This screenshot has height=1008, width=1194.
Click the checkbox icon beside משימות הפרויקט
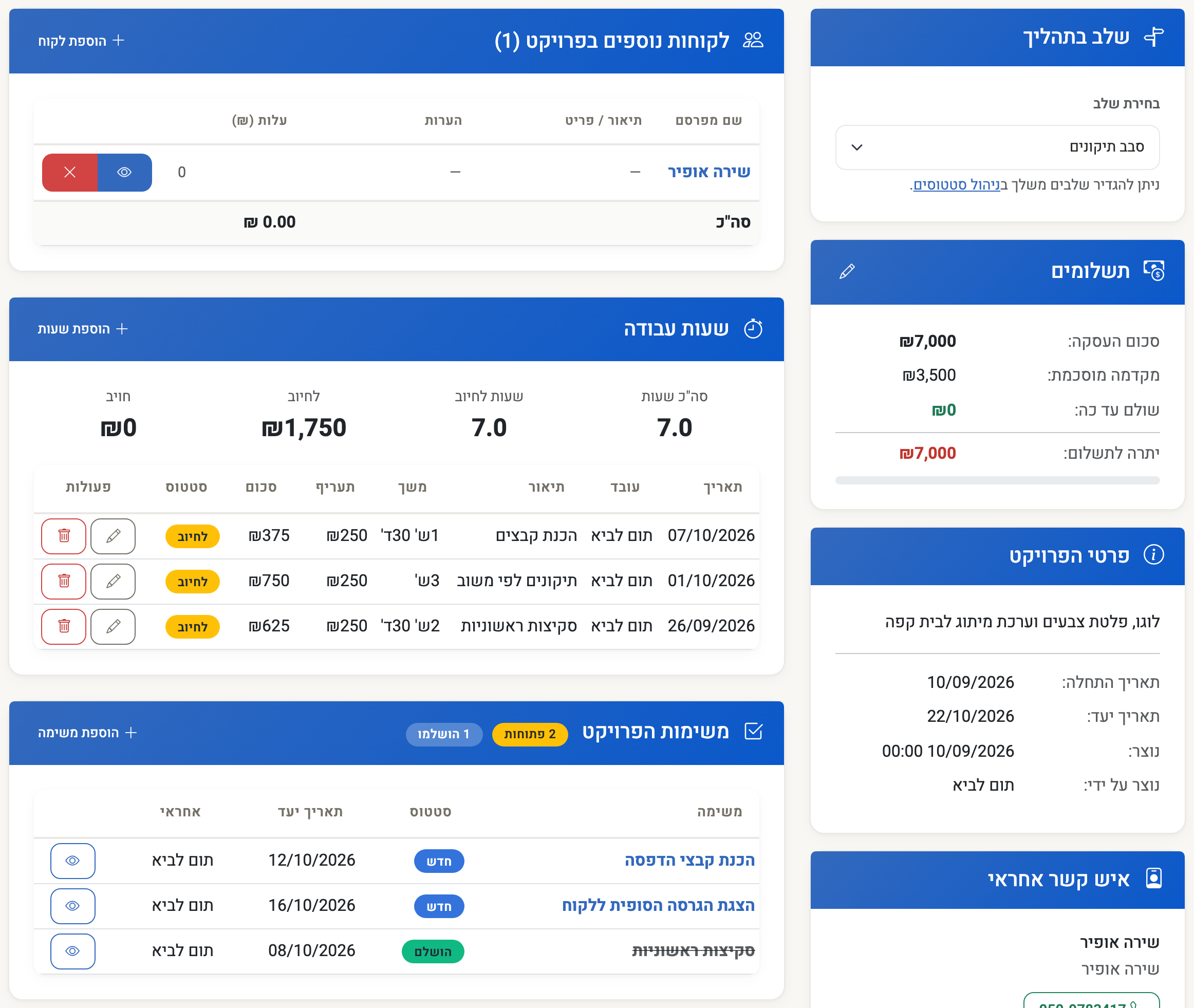point(754,731)
